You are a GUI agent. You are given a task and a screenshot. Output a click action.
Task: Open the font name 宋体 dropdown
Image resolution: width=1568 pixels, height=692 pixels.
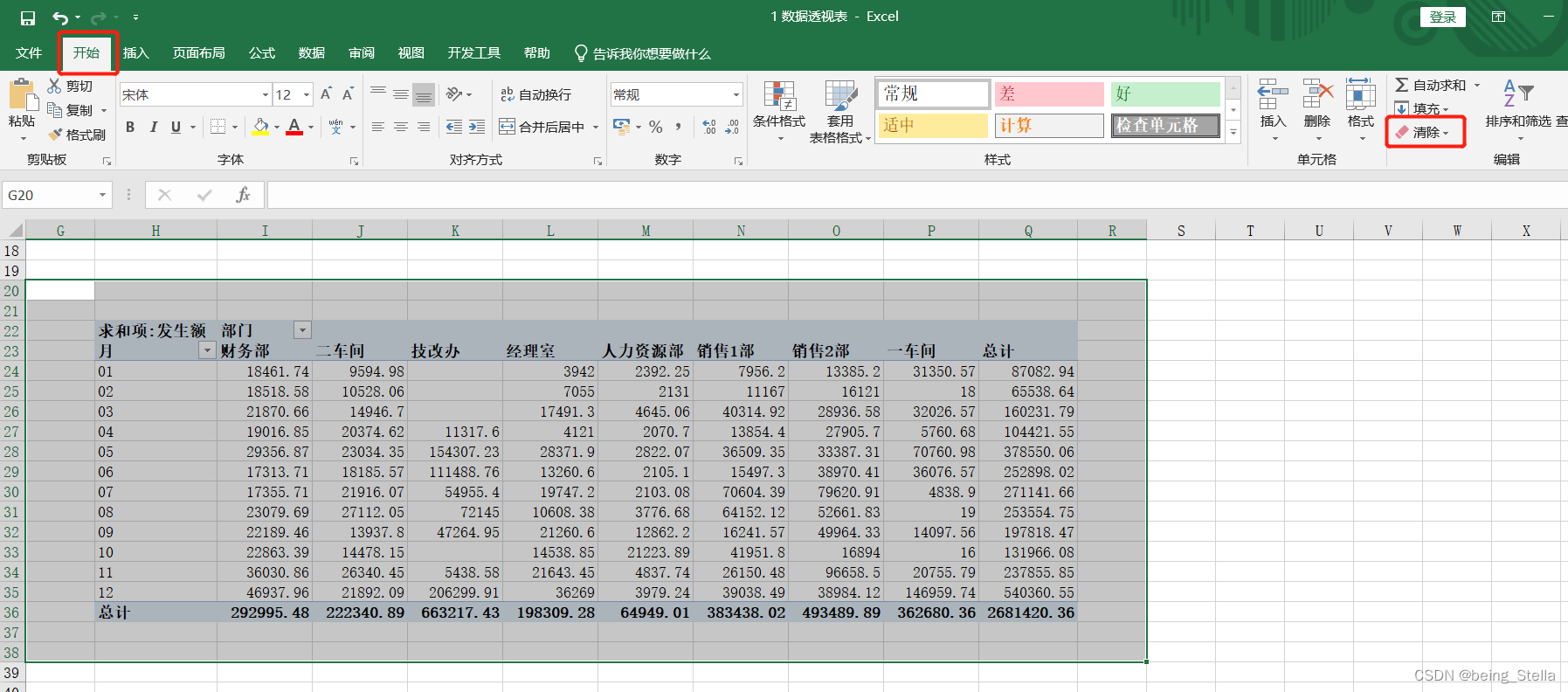coord(266,94)
